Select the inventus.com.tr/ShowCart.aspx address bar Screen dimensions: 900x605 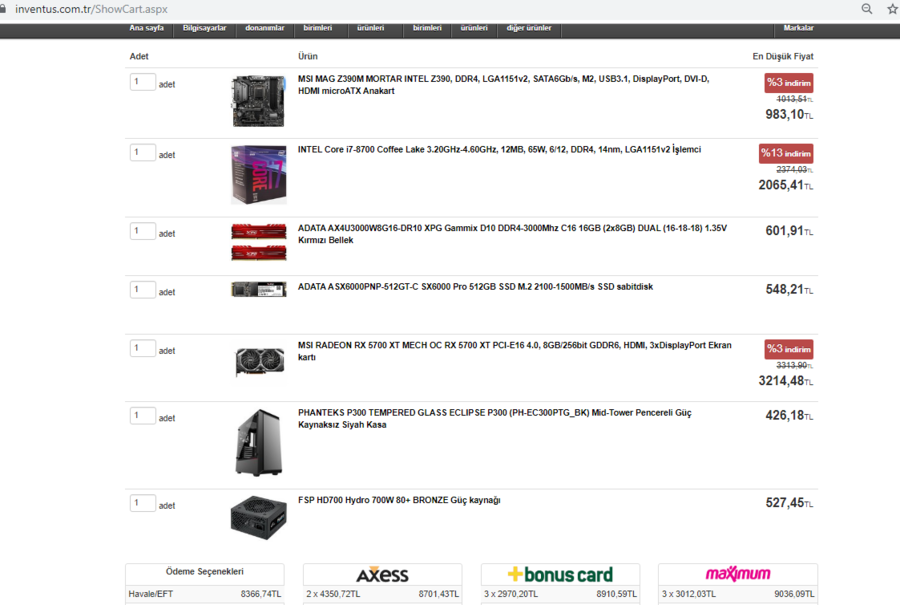click(91, 9)
